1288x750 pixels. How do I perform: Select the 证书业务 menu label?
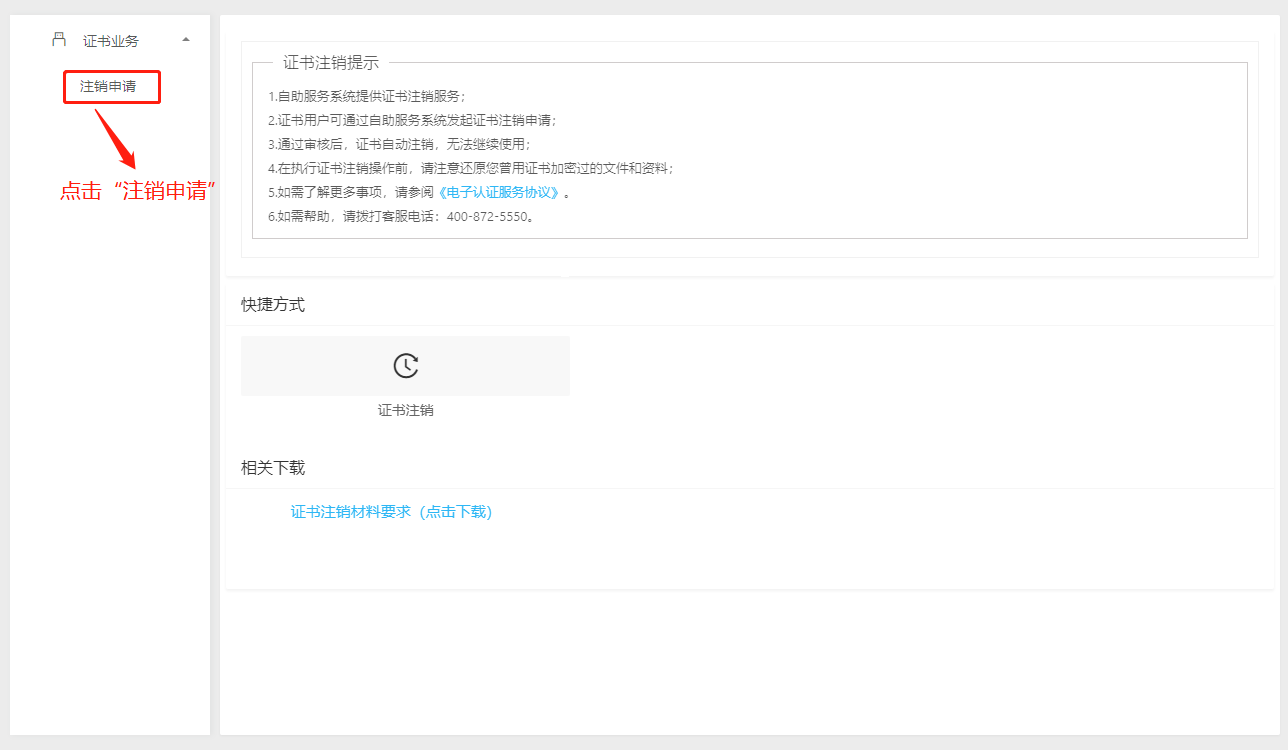coord(111,41)
